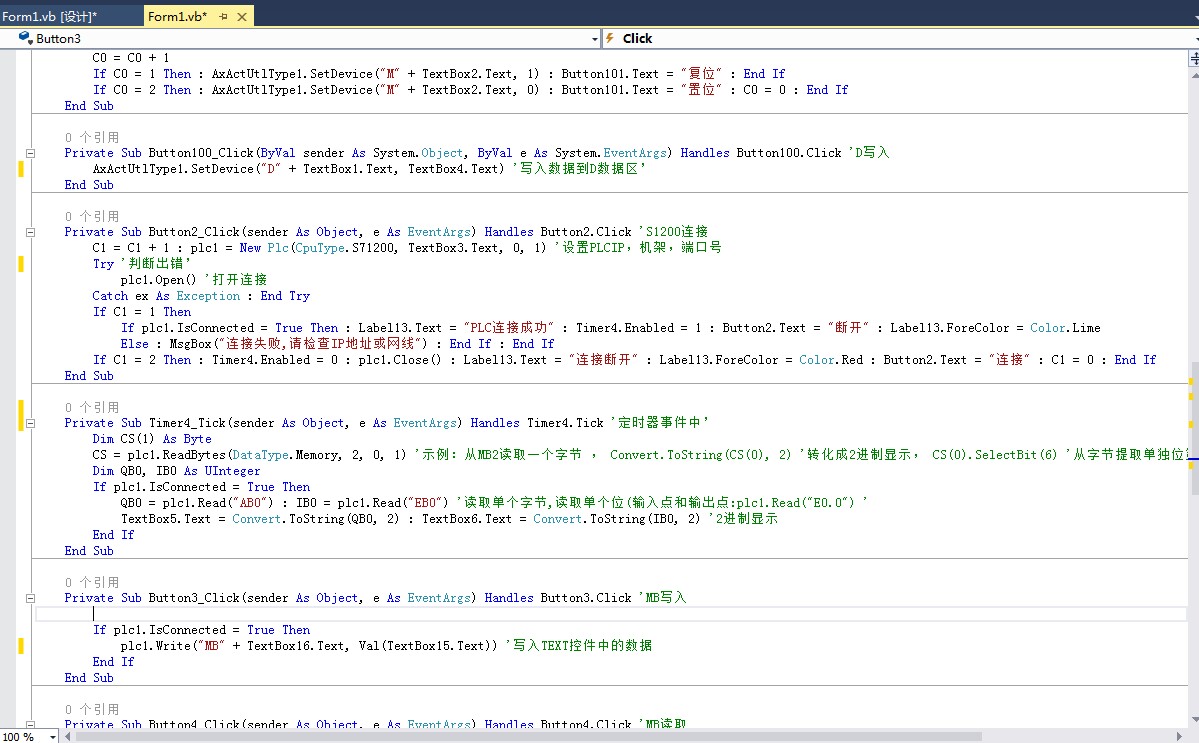Click 'Timer4_Tick' in the sub declaration
1199x743 pixels.
(187, 423)
